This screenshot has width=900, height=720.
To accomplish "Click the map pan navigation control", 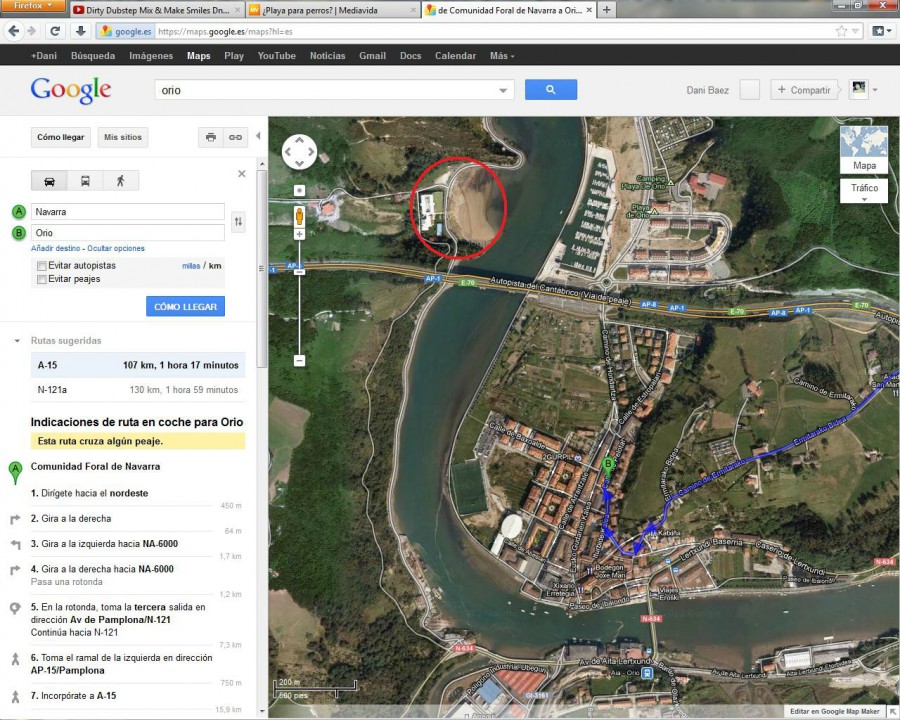I will point(299,152).
